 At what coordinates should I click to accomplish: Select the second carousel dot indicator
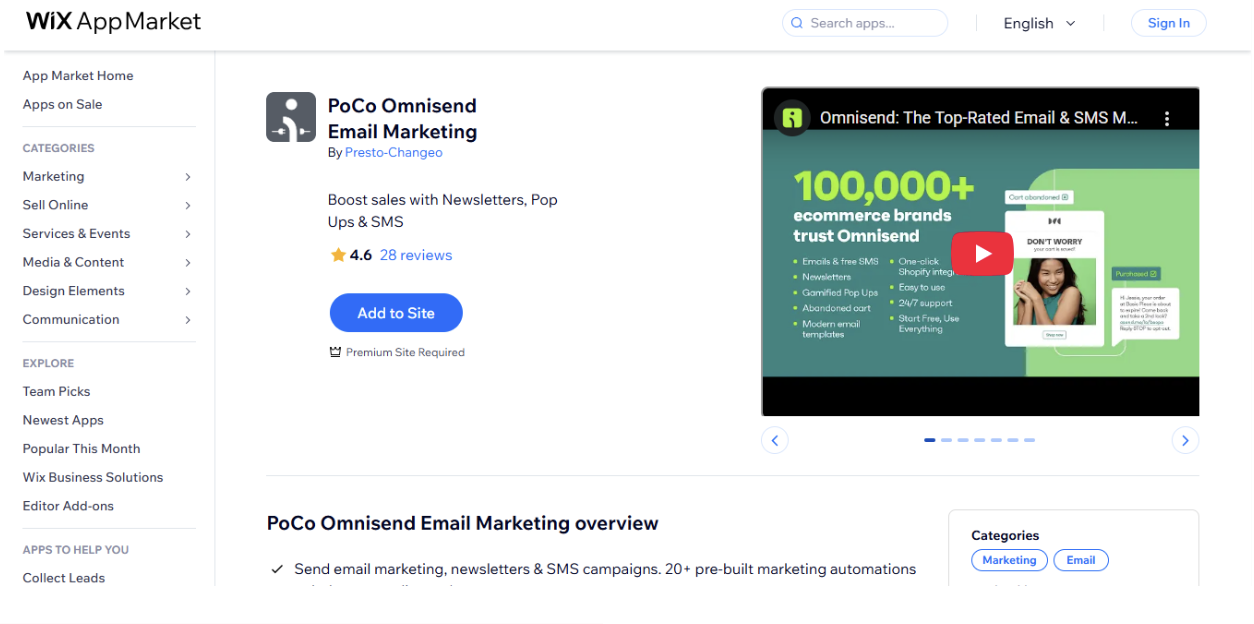tap(946, 439)
